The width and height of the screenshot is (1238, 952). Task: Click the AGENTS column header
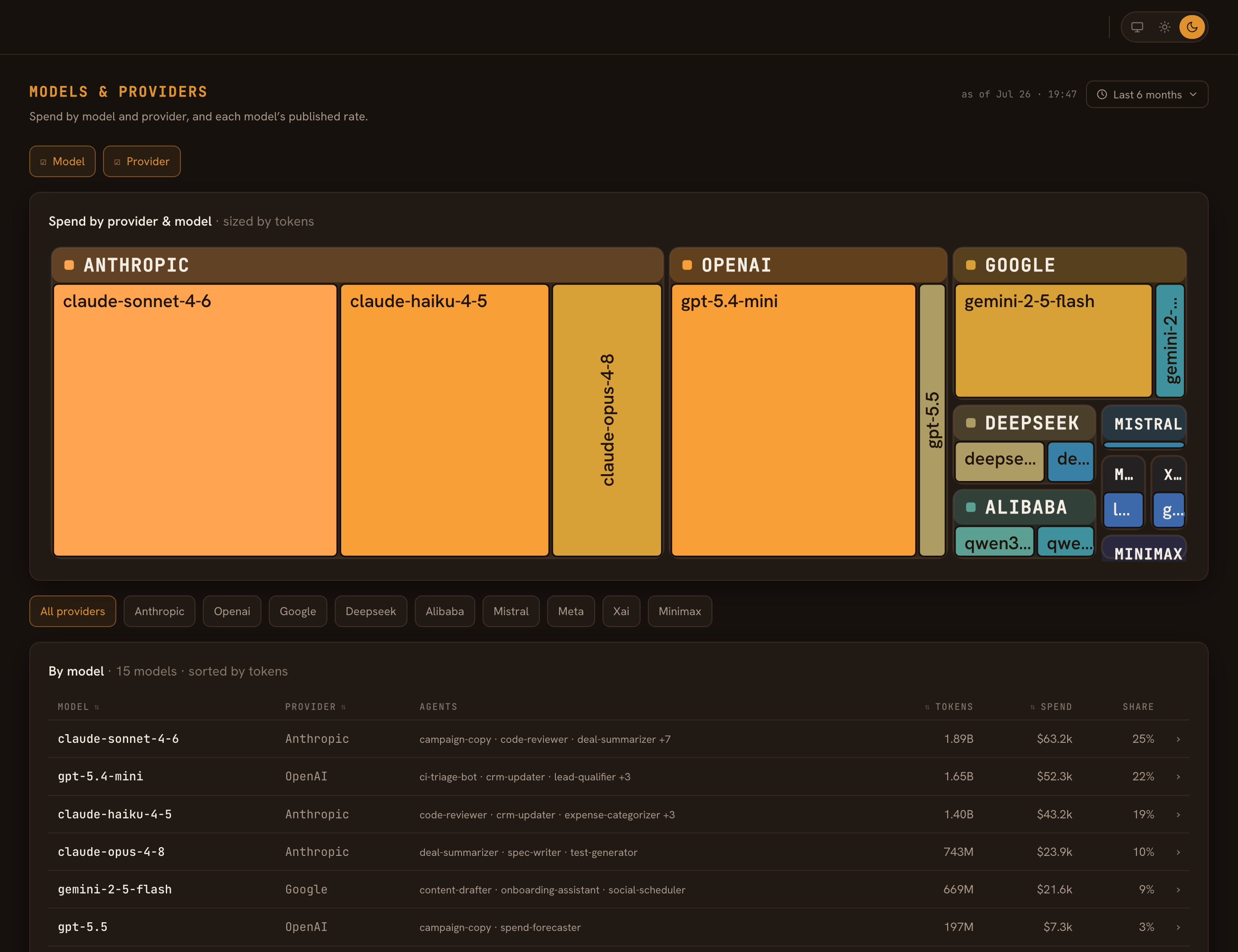point(438,707)
